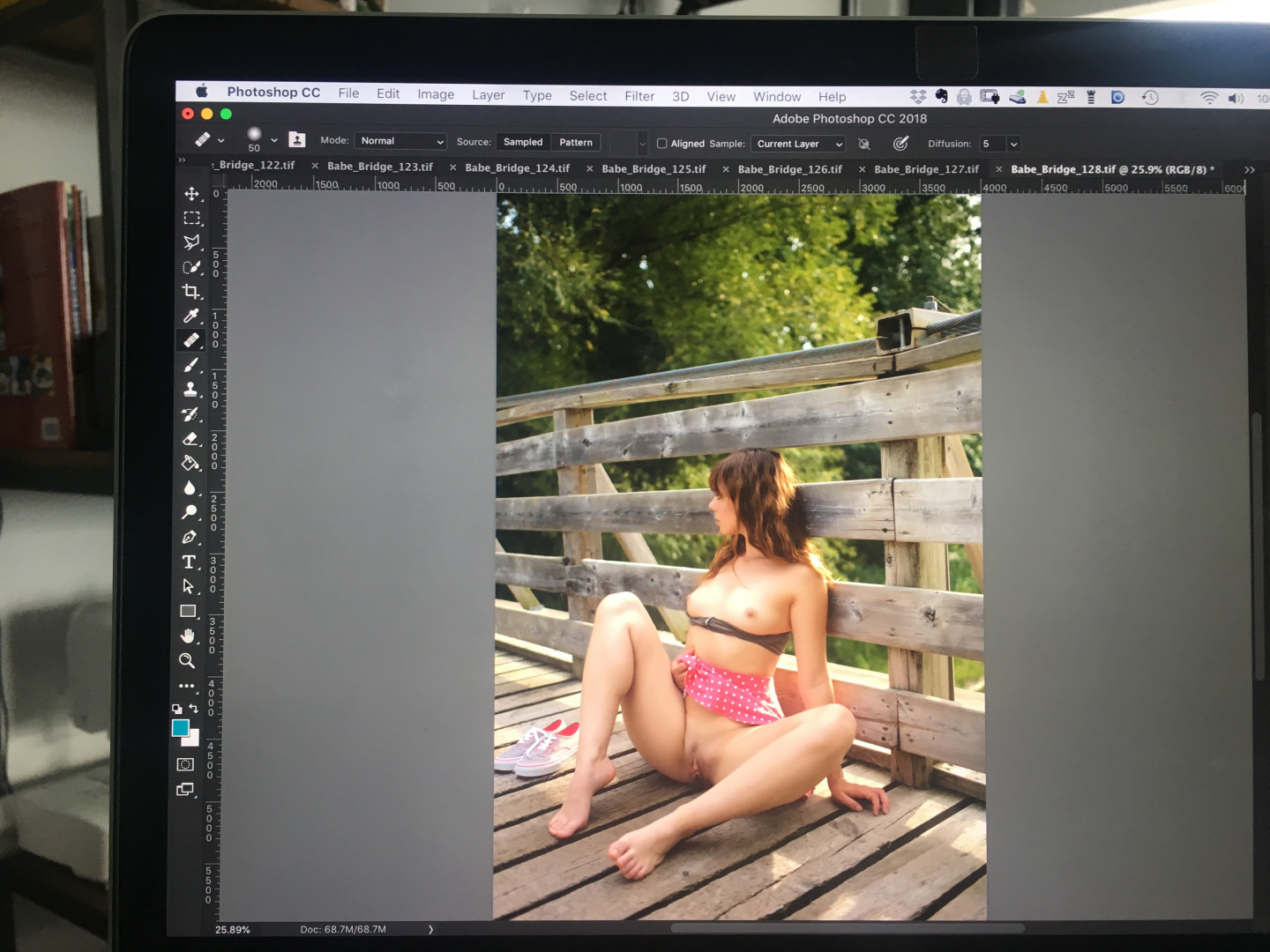
Task: Set healing source to Pattern
Action: click(x=576, y=142)
